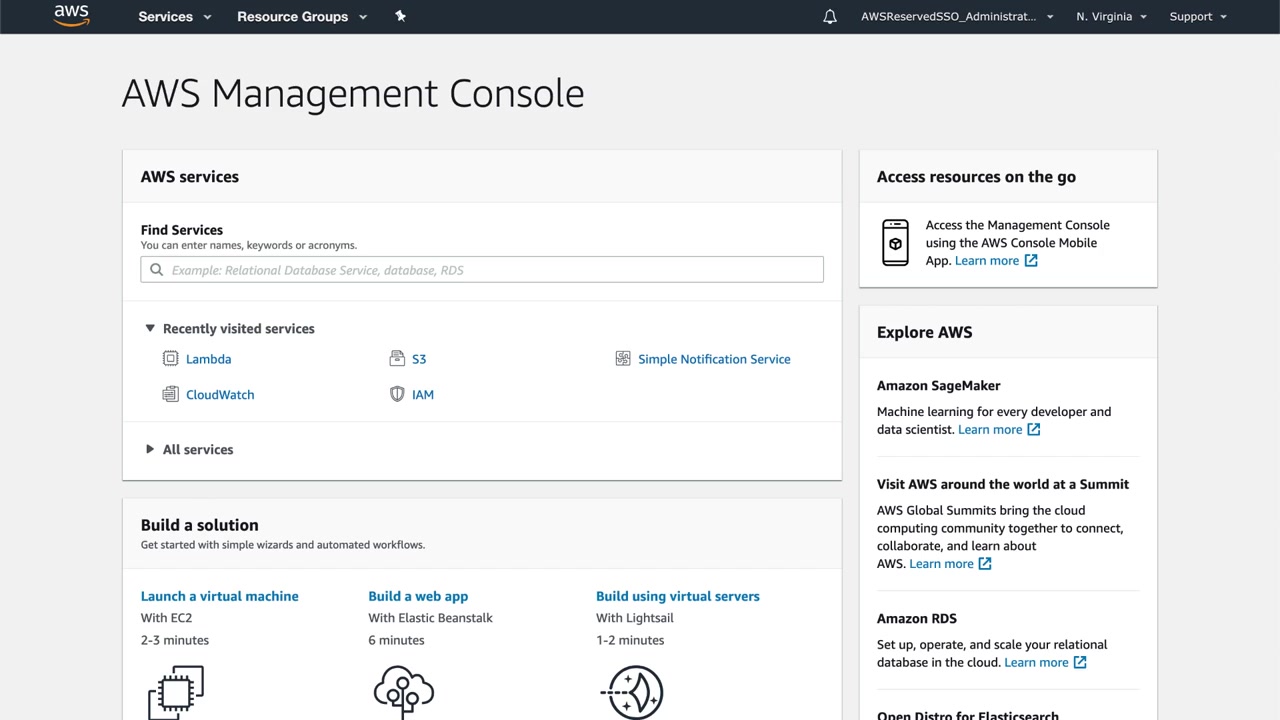
Task: Click the EC2 virtual machine icon
Action: click(176, 691)
